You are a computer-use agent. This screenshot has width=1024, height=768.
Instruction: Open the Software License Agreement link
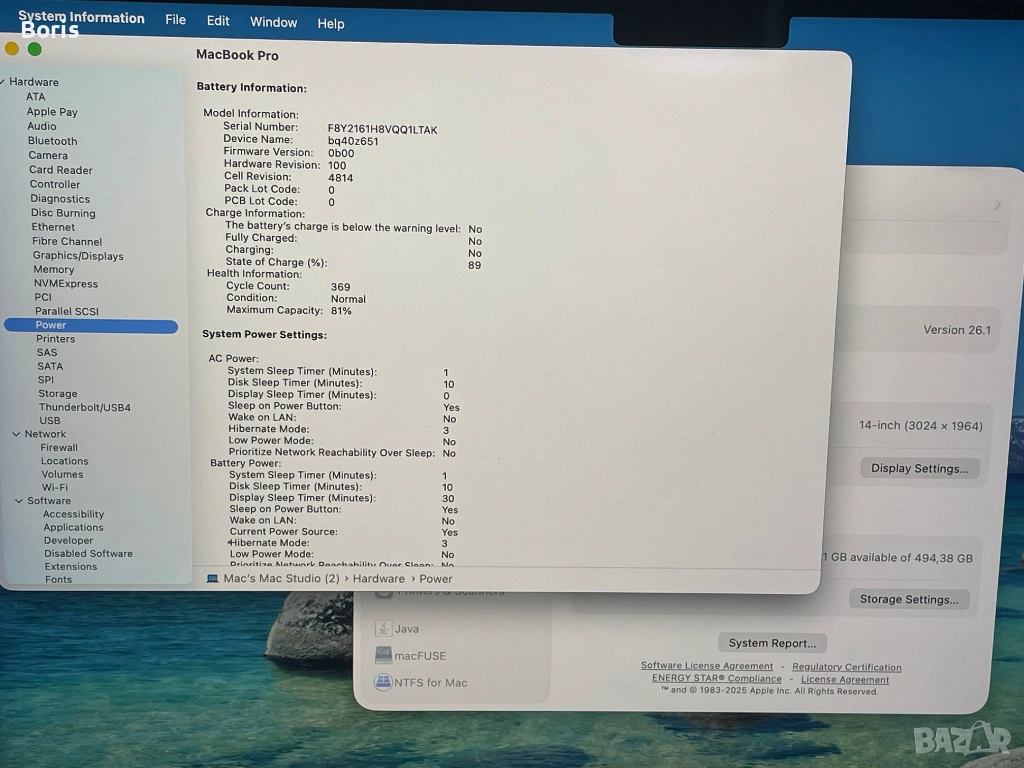pyautogui.click(x=707, y=666)
